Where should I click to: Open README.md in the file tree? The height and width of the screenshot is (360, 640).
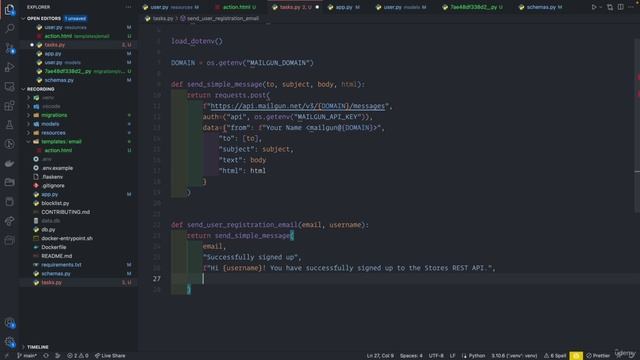pyautogui.click(x=56, y=256)
